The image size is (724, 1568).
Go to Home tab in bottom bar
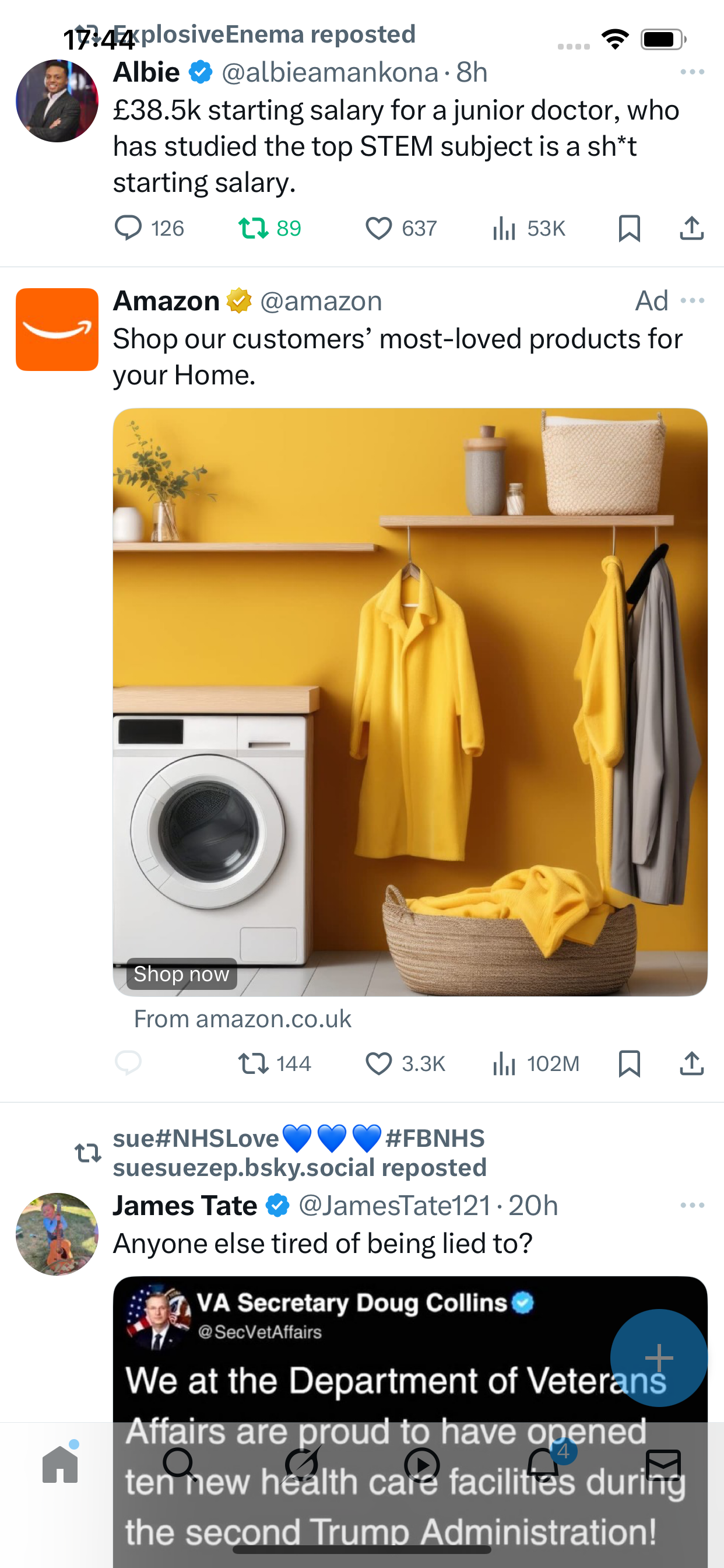[x=60, y=1464]
